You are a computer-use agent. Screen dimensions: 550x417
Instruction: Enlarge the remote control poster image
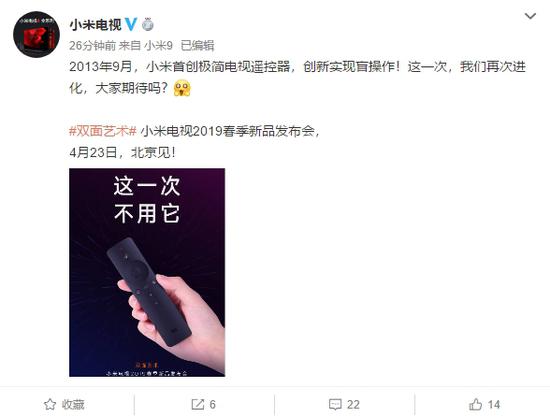147,273
